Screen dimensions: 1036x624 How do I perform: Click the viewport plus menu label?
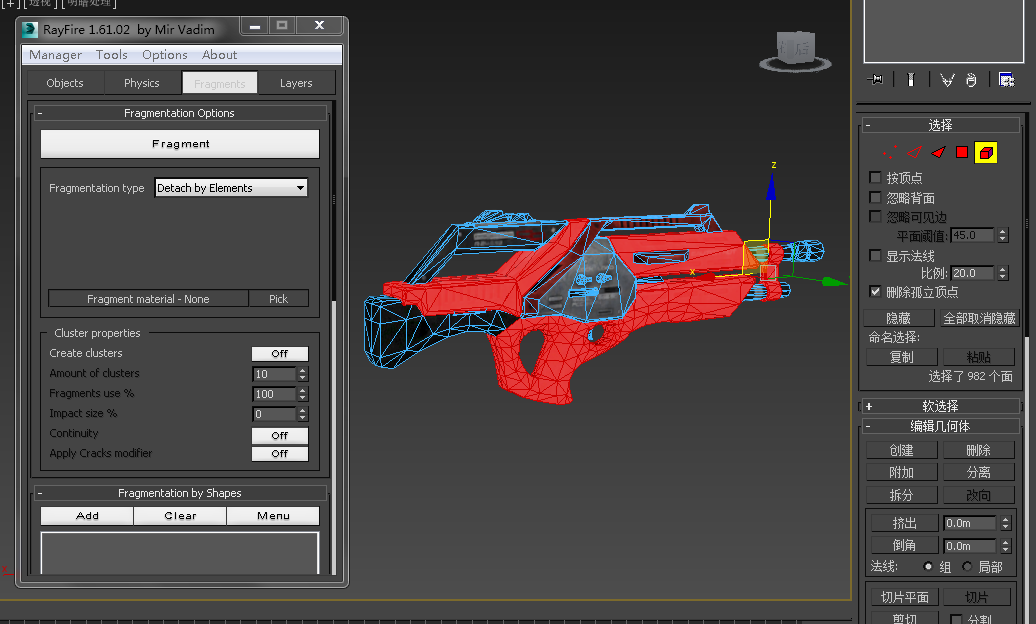[10, 3]
